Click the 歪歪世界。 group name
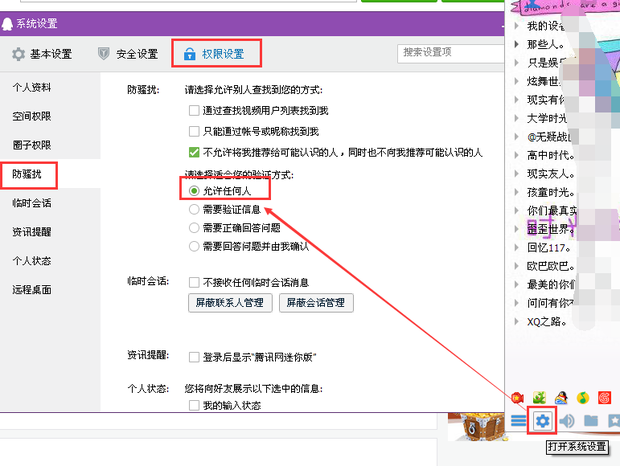Screen dimensions: 620x466 (551, 229)
